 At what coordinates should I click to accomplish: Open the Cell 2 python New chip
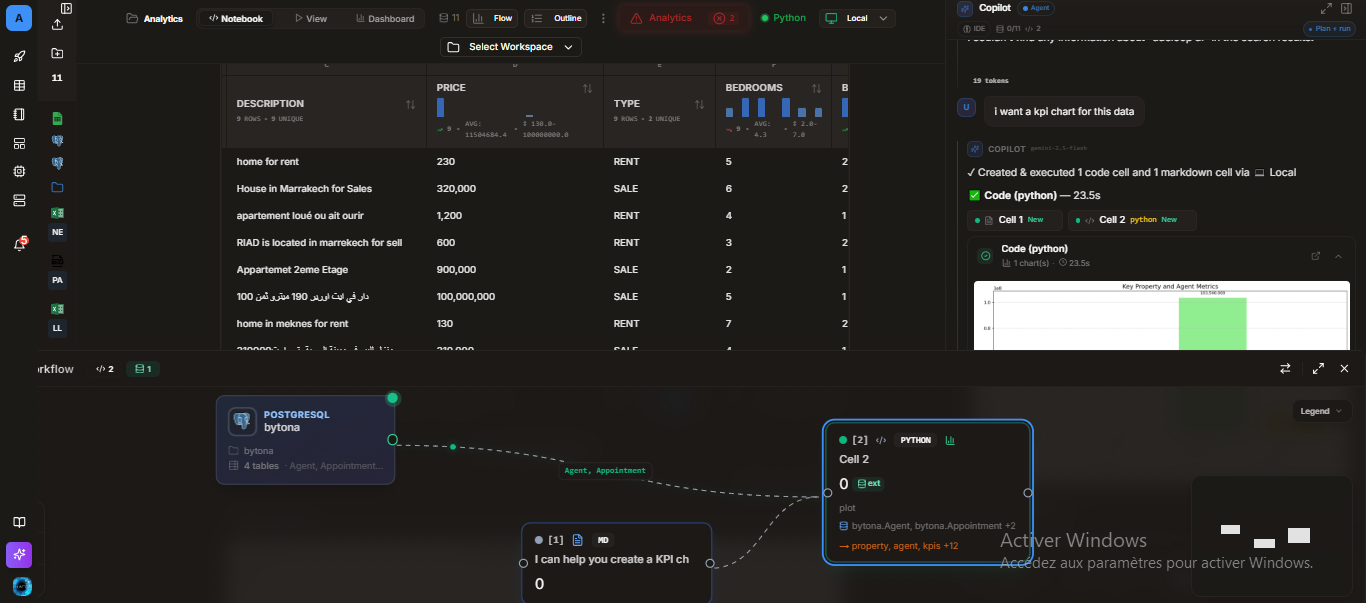click(1132, 220)
